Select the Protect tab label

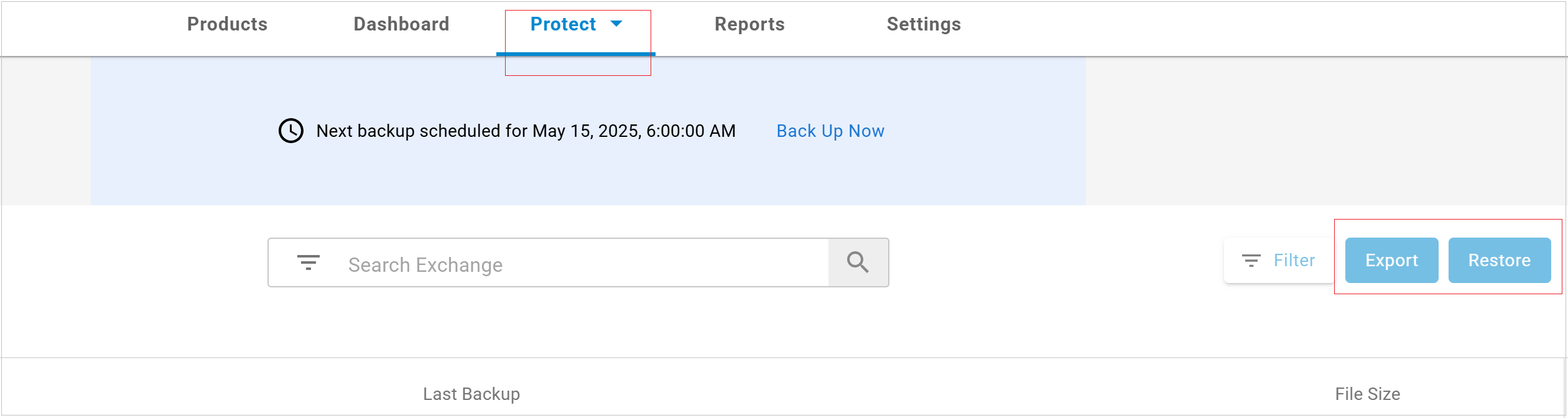[x=563, y=24]
